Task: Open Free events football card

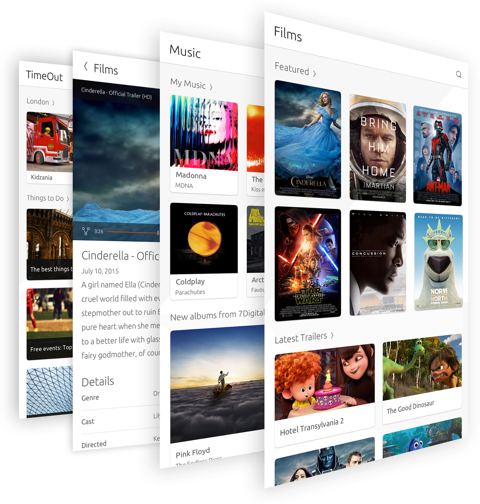Action: point(49,324)
